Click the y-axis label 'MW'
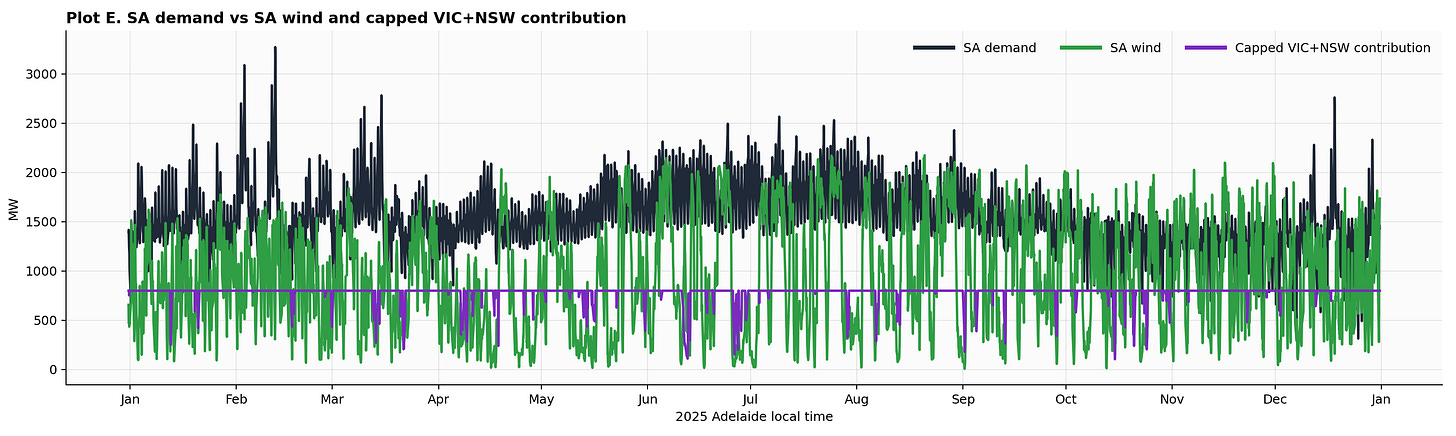 [13, 208]
